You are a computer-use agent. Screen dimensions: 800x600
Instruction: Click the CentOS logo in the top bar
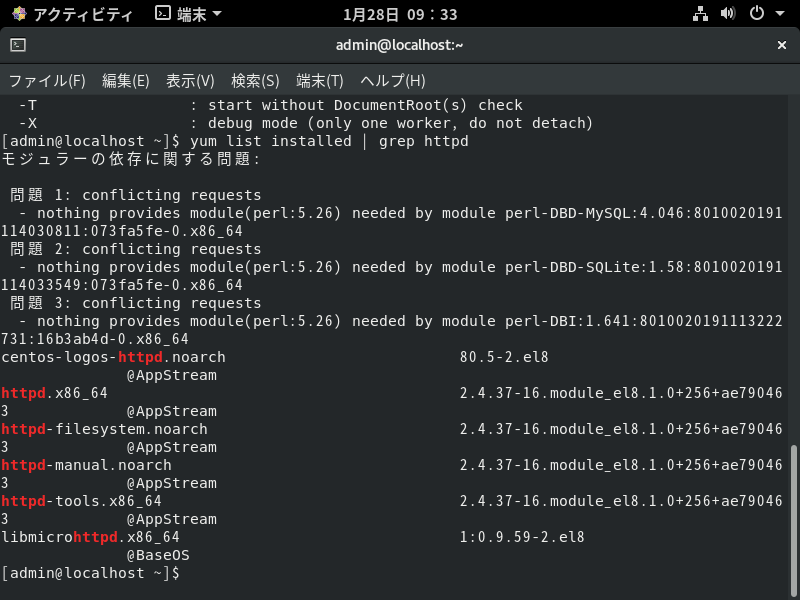tap(19, 14)
